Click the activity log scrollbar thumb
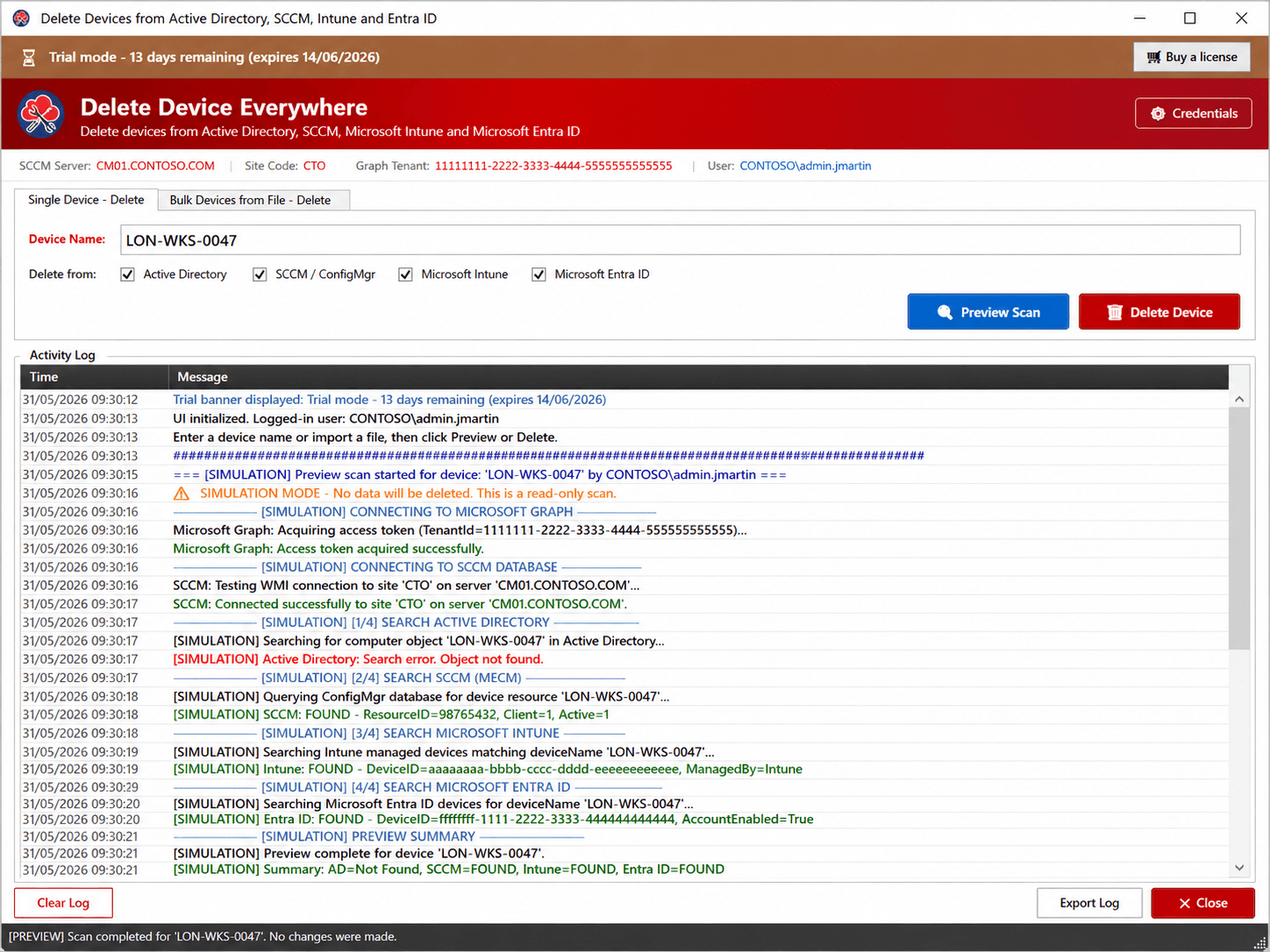 1239,529
